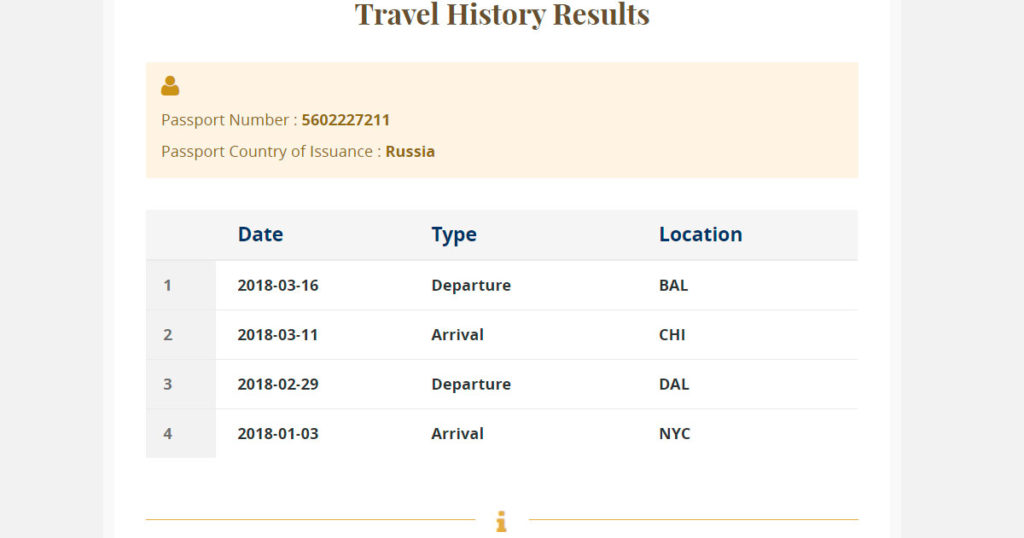This screenshot has height=538, width=1024.
Task: Click the Travel History Results heading
Action: (502, 15)
